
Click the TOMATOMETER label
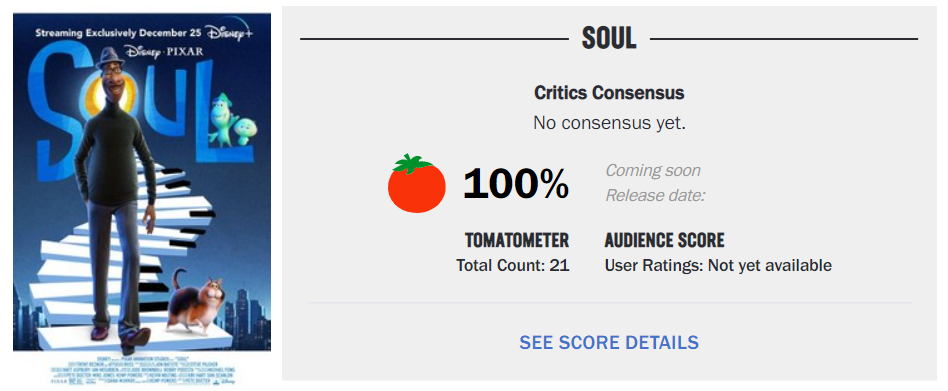[x=517, y=241]
